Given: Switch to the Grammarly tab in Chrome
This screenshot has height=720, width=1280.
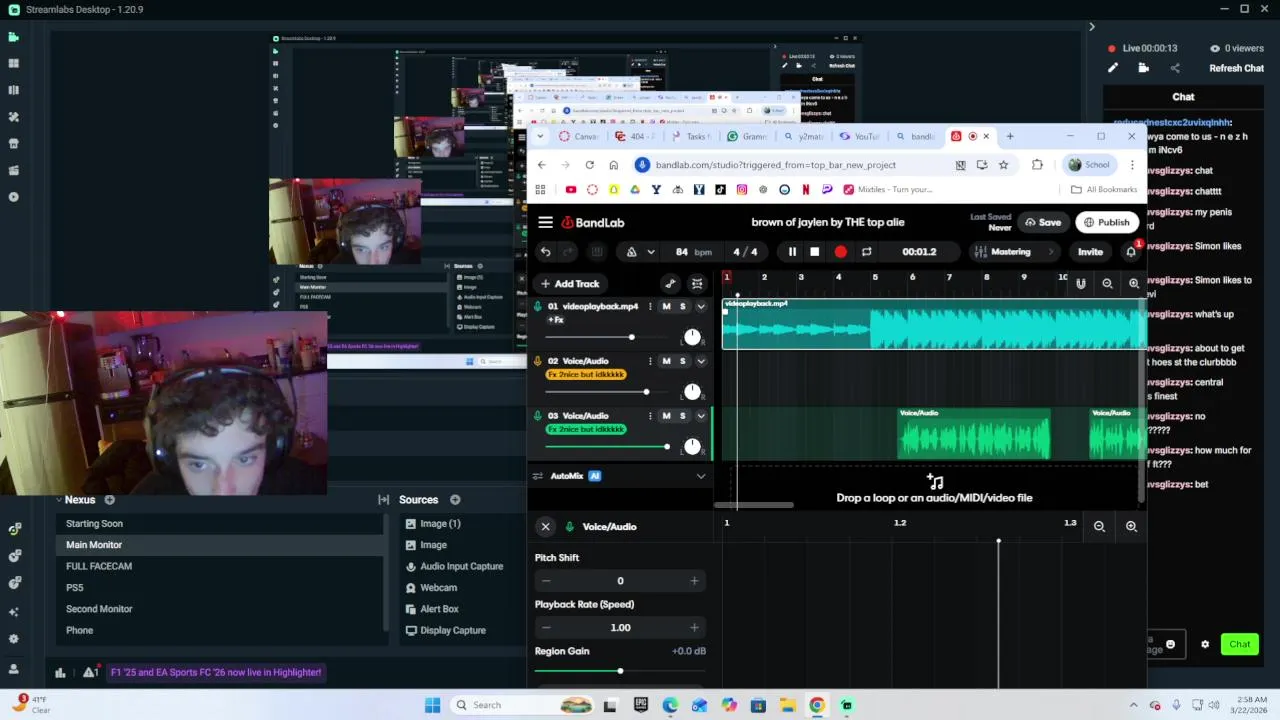Looking at the screenshot, I should 747,136.
